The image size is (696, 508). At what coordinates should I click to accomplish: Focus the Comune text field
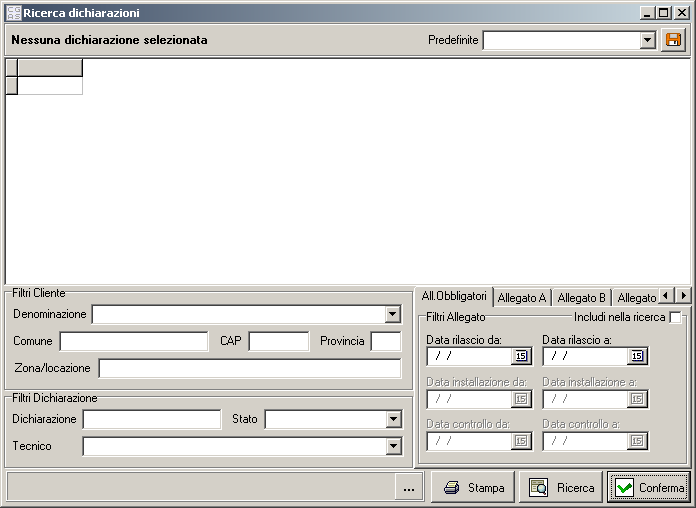click(134, 341)
